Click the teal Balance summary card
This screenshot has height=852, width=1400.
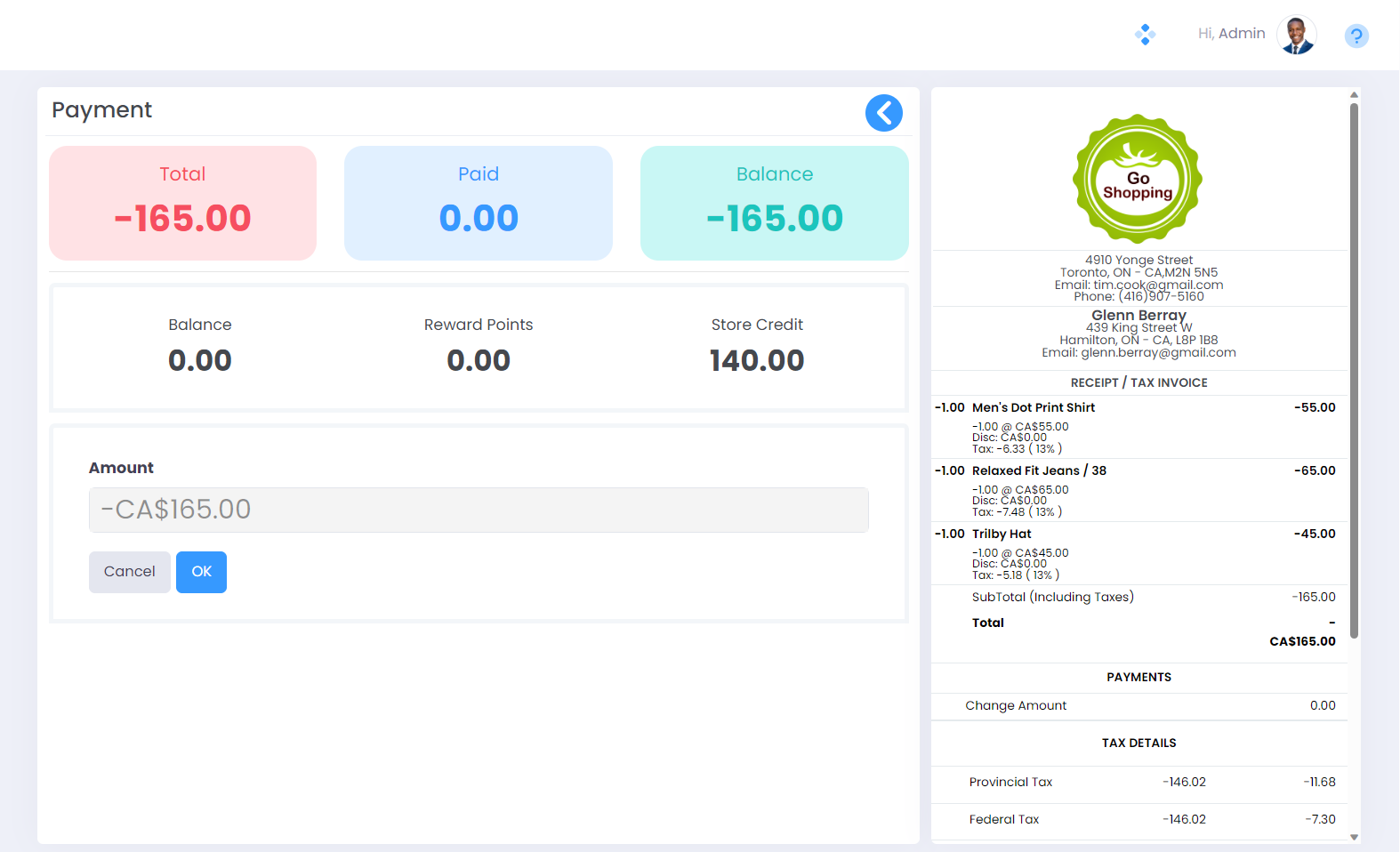coord(774,203)
